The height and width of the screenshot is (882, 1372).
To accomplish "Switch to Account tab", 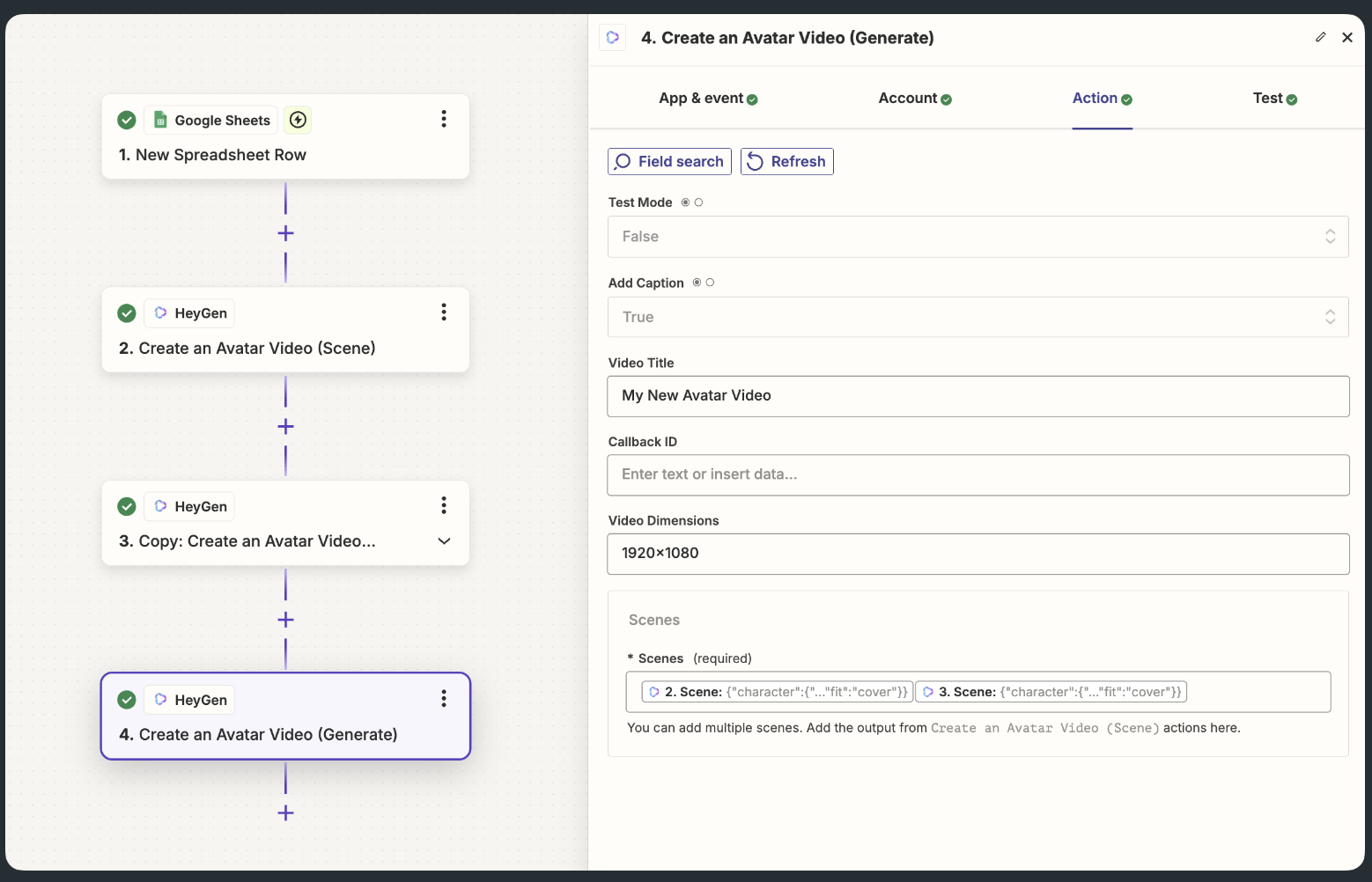I will [x=915, y=99].
